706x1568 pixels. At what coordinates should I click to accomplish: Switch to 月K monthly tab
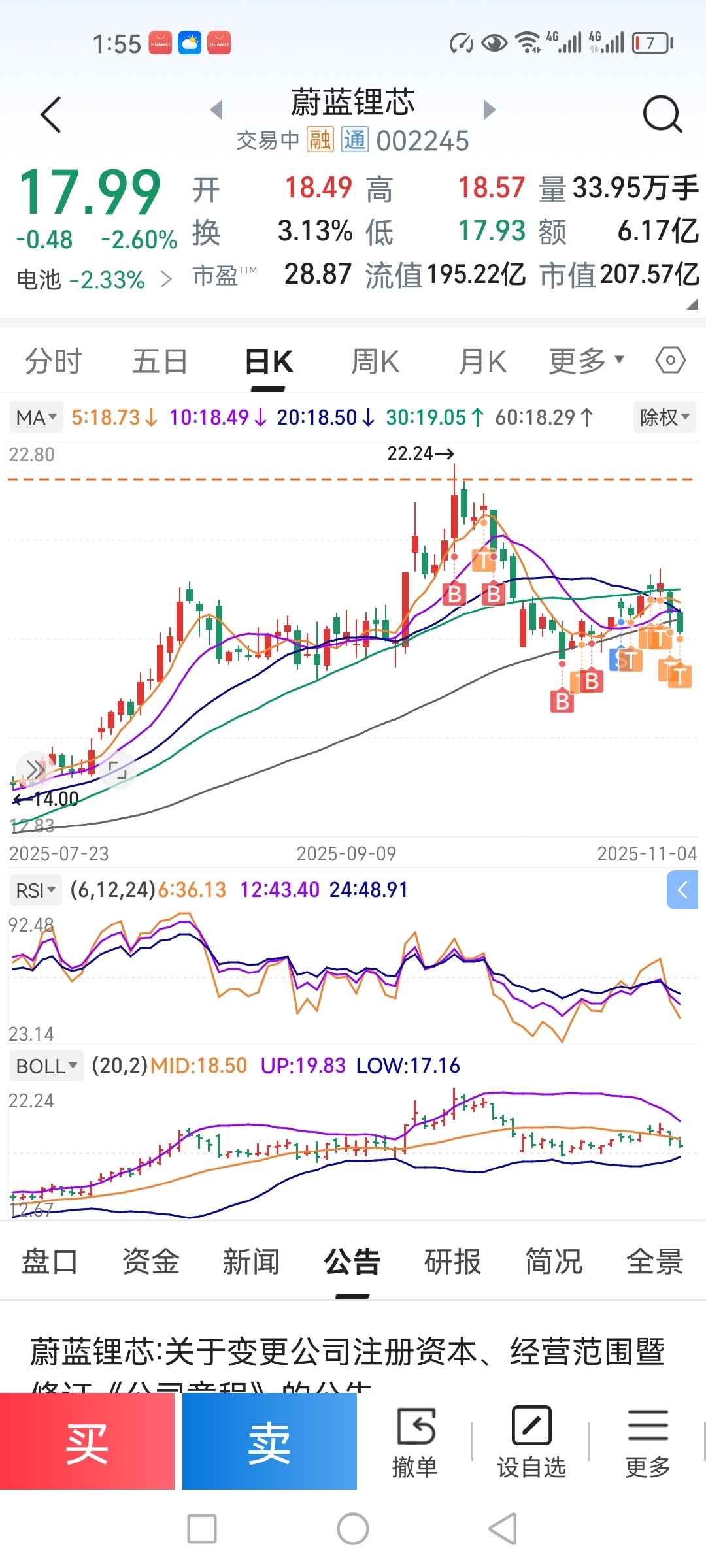482,361
